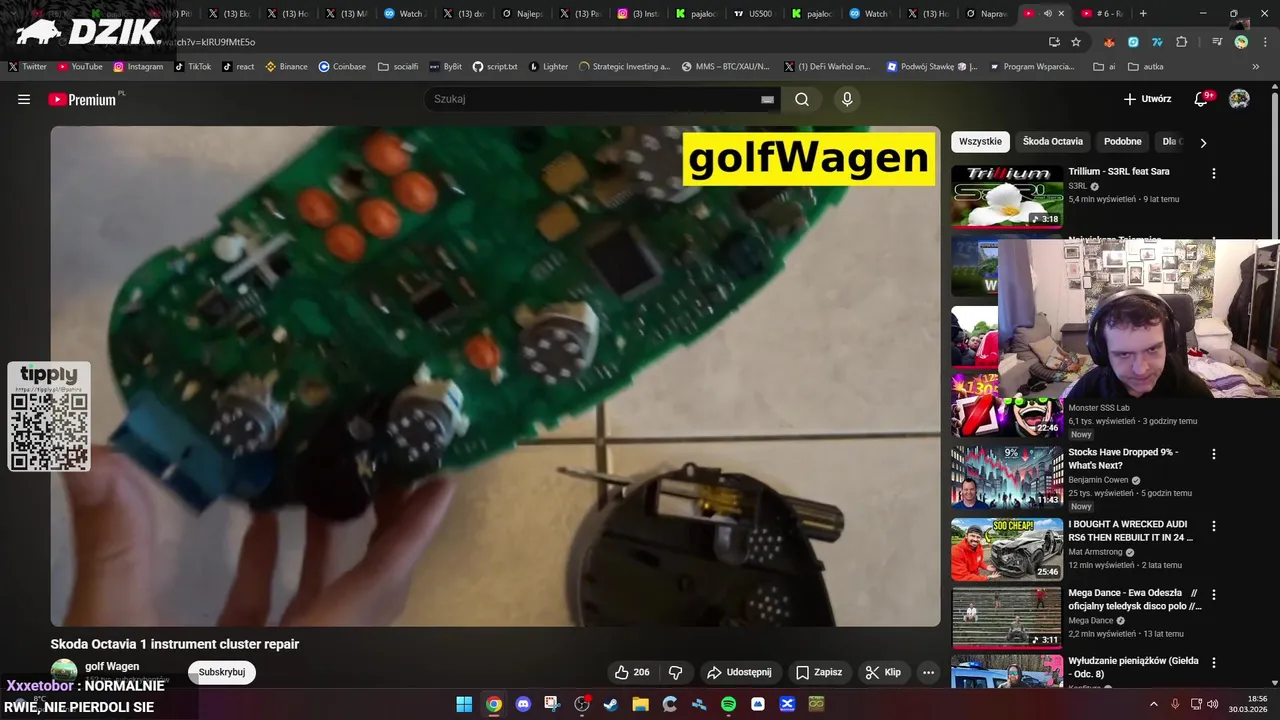Viewport: 1280px width, 720px height.
Task: Open options menu for Stocks Have Dropped video
Action: (1214, 454)
